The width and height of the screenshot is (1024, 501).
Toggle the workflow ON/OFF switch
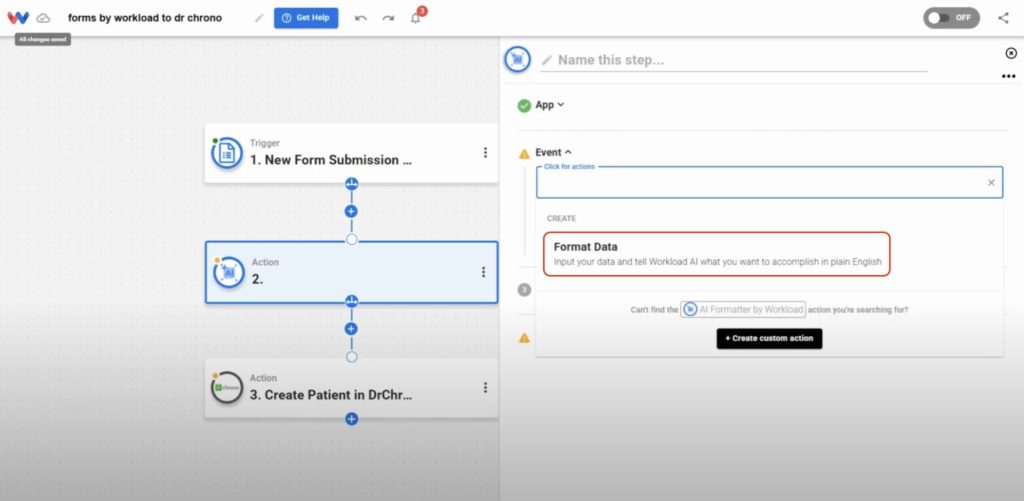[x=951, y=18]
